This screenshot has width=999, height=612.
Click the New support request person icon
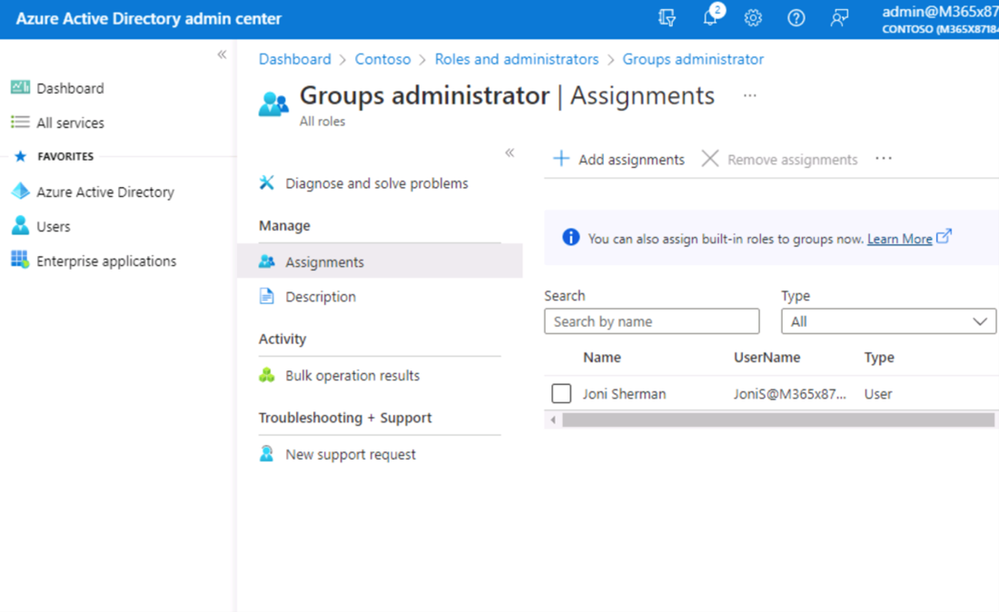tap(267, 453)
